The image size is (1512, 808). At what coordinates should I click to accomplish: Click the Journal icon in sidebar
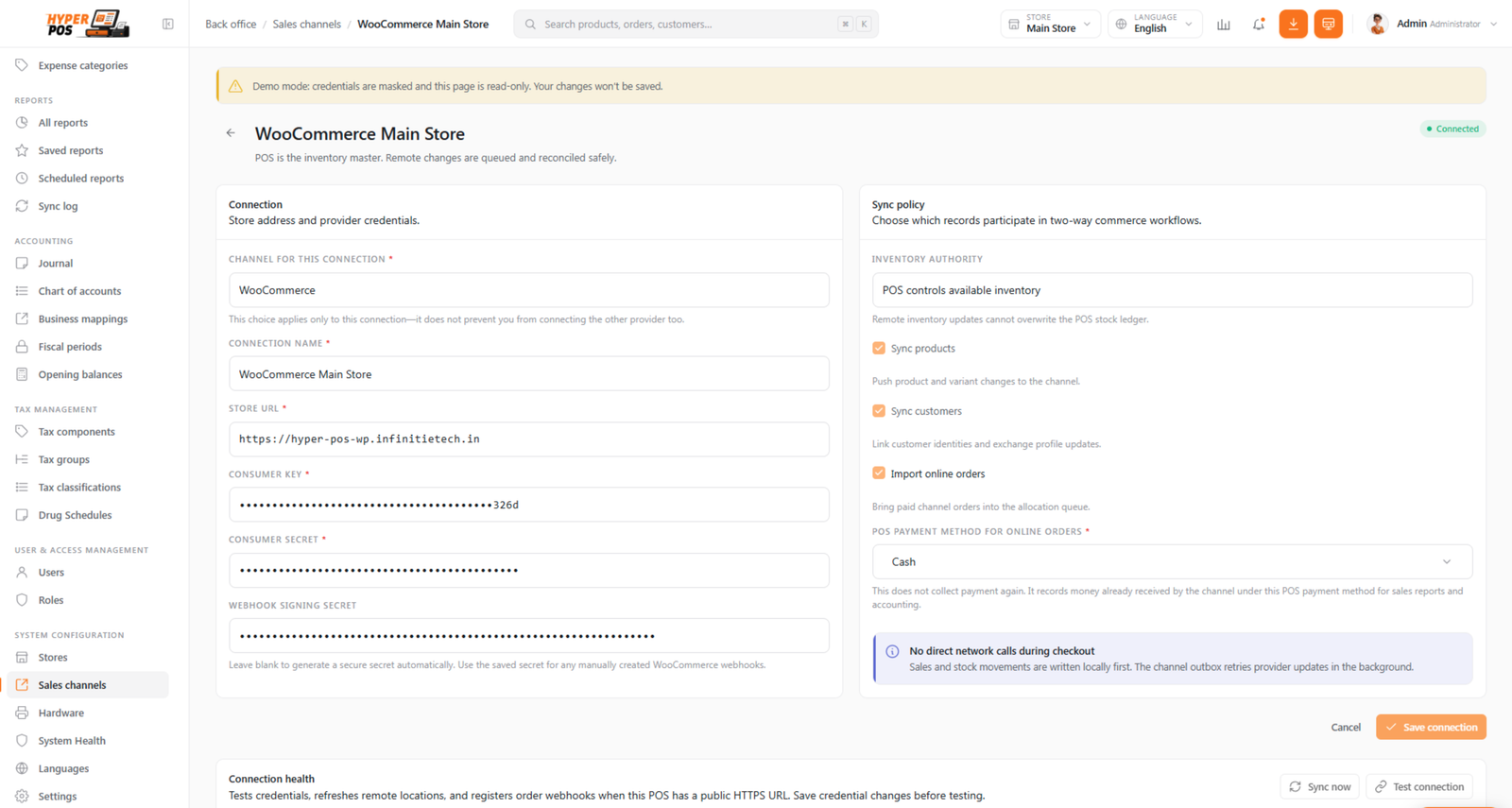tap(22, 264)
